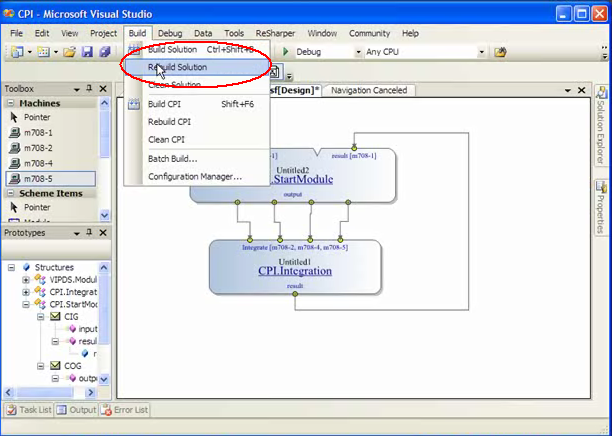612x436 pixels.
Task: Click the New Project toolbar icon
Action: pos(17,52)
